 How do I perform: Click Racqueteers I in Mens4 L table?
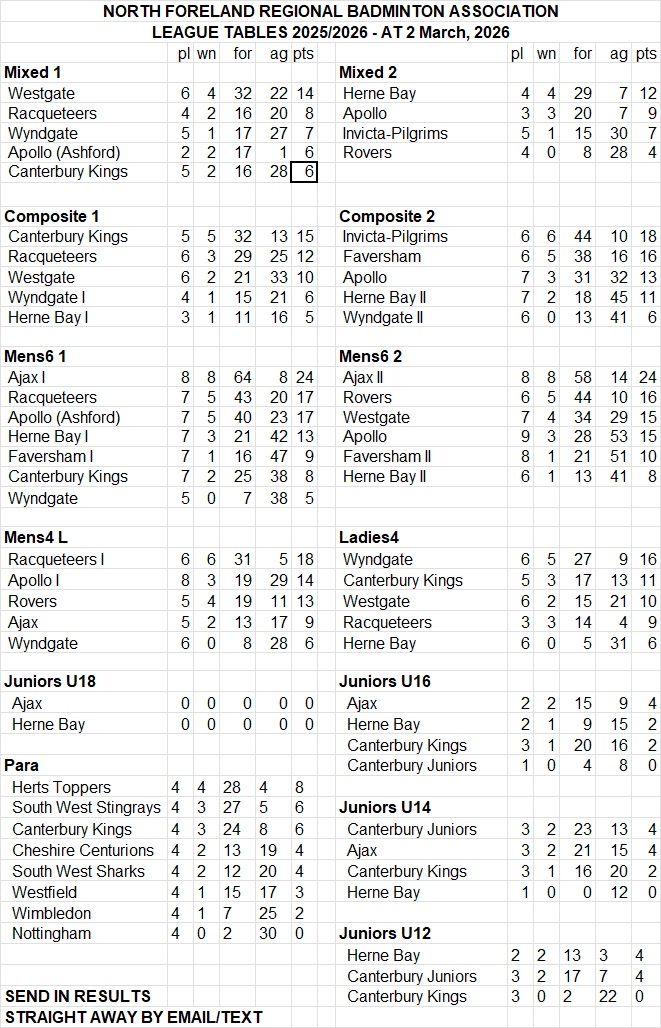point(56,559)
